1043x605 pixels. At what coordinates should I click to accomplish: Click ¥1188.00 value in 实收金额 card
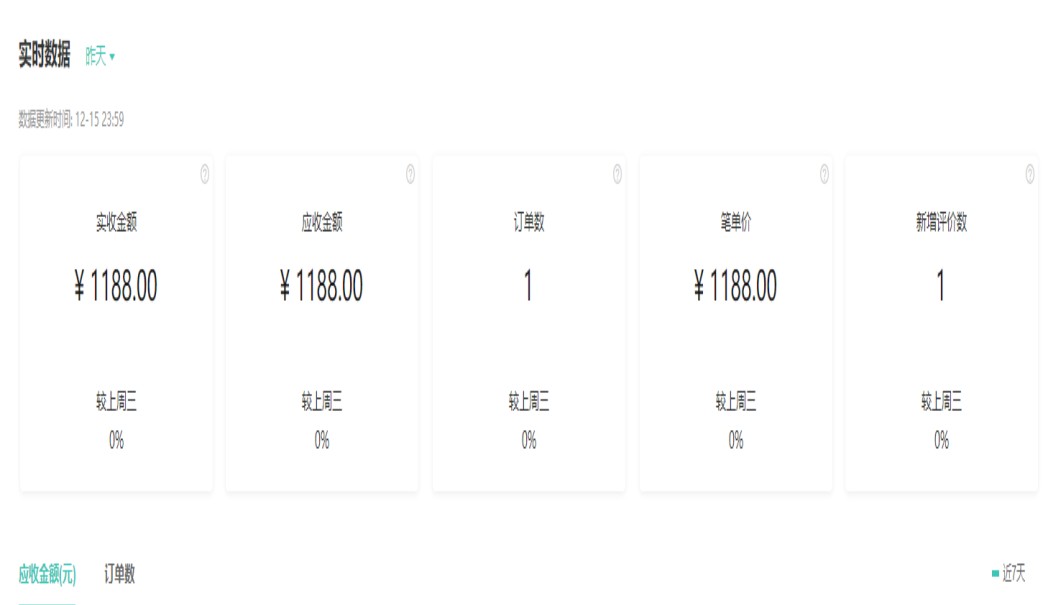tap(116, 288)
